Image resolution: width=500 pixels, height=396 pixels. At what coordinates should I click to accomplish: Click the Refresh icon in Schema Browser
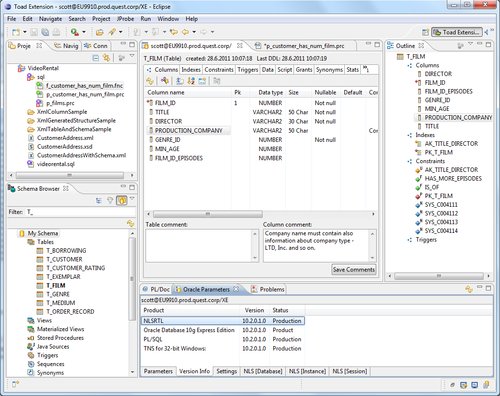coord(131,224)
